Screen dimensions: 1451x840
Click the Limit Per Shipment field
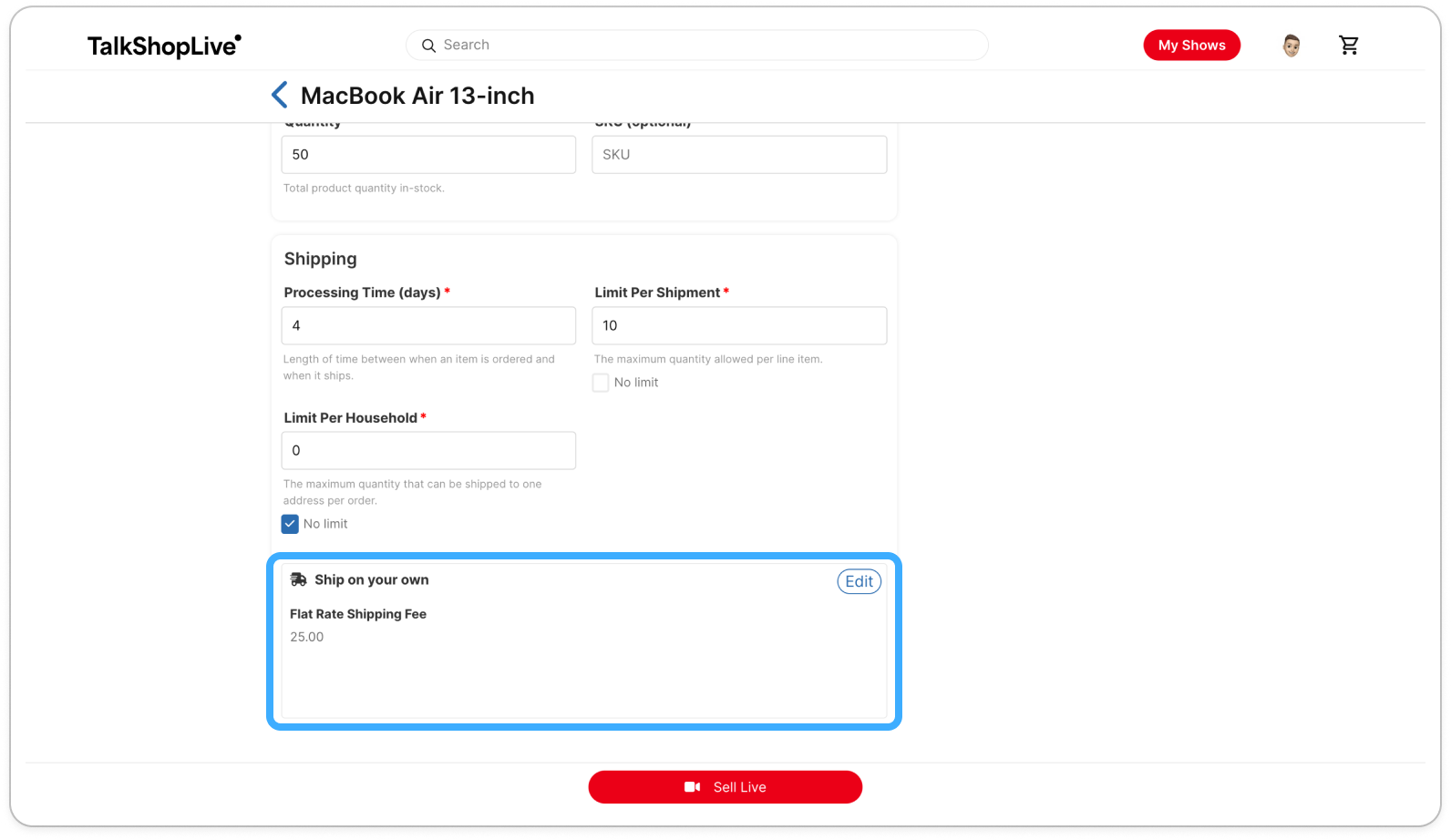coord(739,325)
